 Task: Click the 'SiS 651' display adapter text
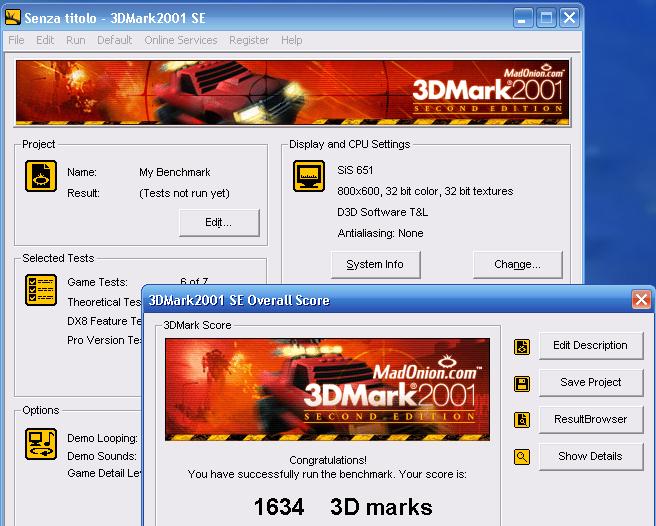tap(355, 170)
